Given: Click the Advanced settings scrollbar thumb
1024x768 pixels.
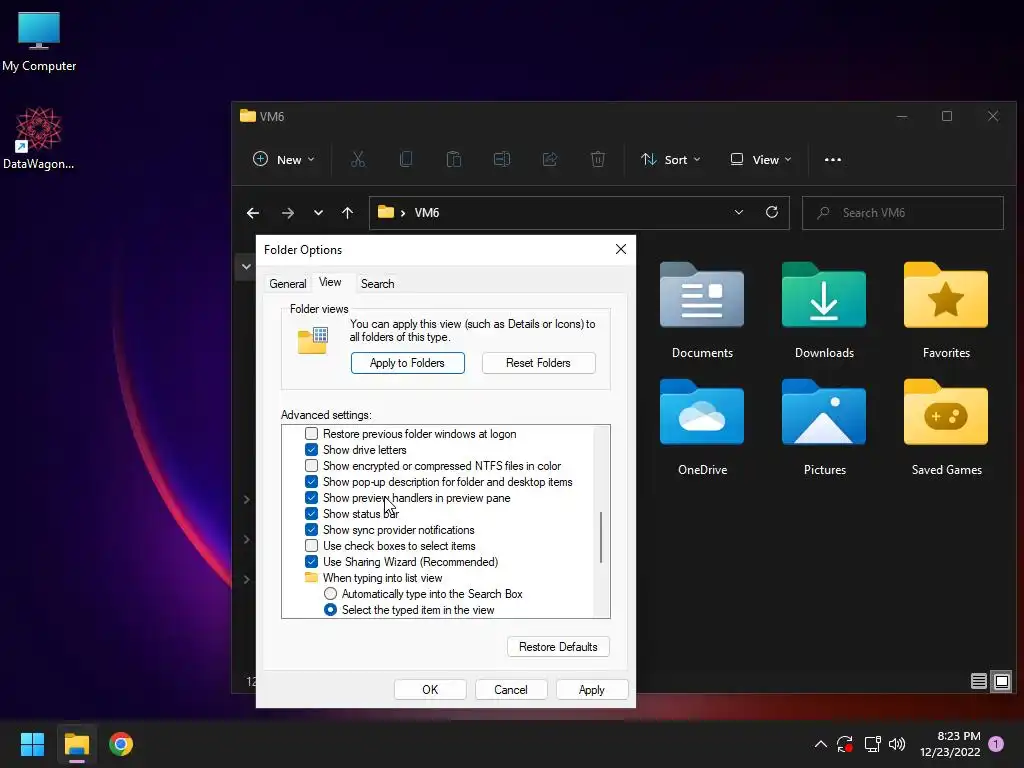Looking at the screenshot, I should pos(601,537).
